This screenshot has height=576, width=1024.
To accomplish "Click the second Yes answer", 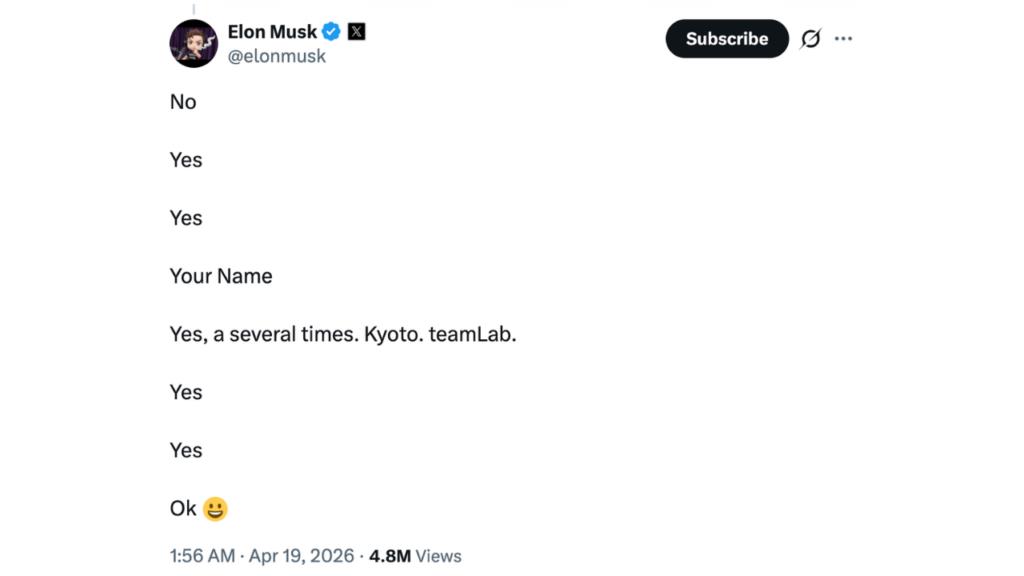I will coord(186,218).
